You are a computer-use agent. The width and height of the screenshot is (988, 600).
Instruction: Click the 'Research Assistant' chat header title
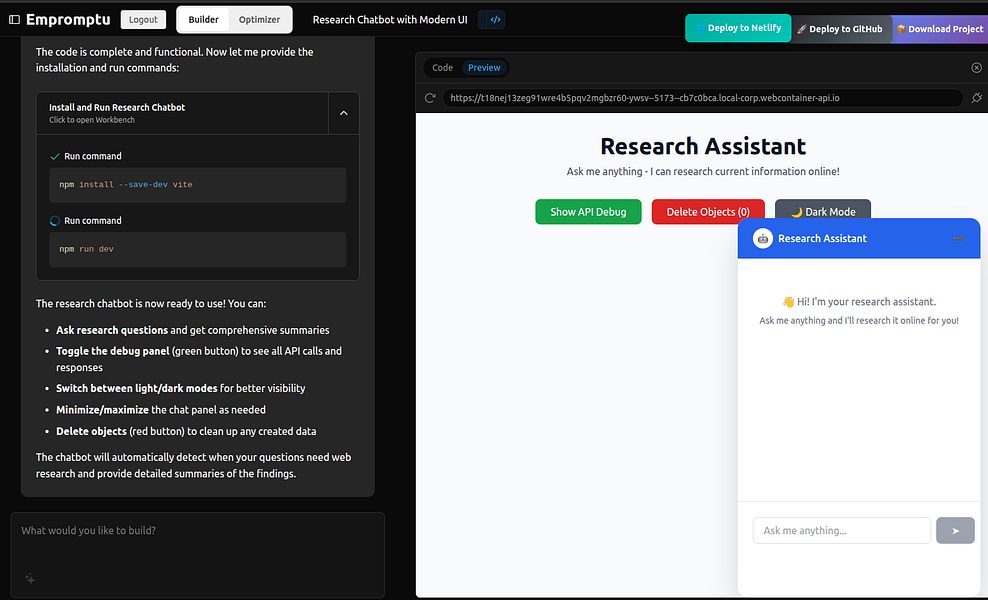coord(822,238)
